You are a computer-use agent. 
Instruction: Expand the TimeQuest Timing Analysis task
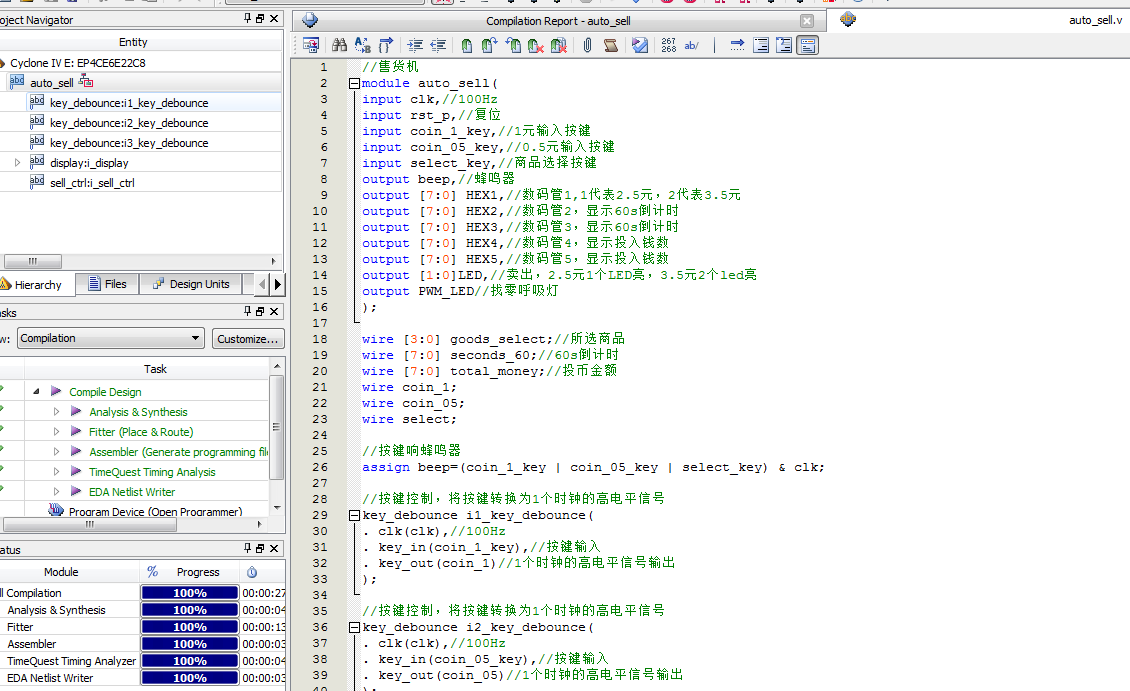click(x=56, y=472)
